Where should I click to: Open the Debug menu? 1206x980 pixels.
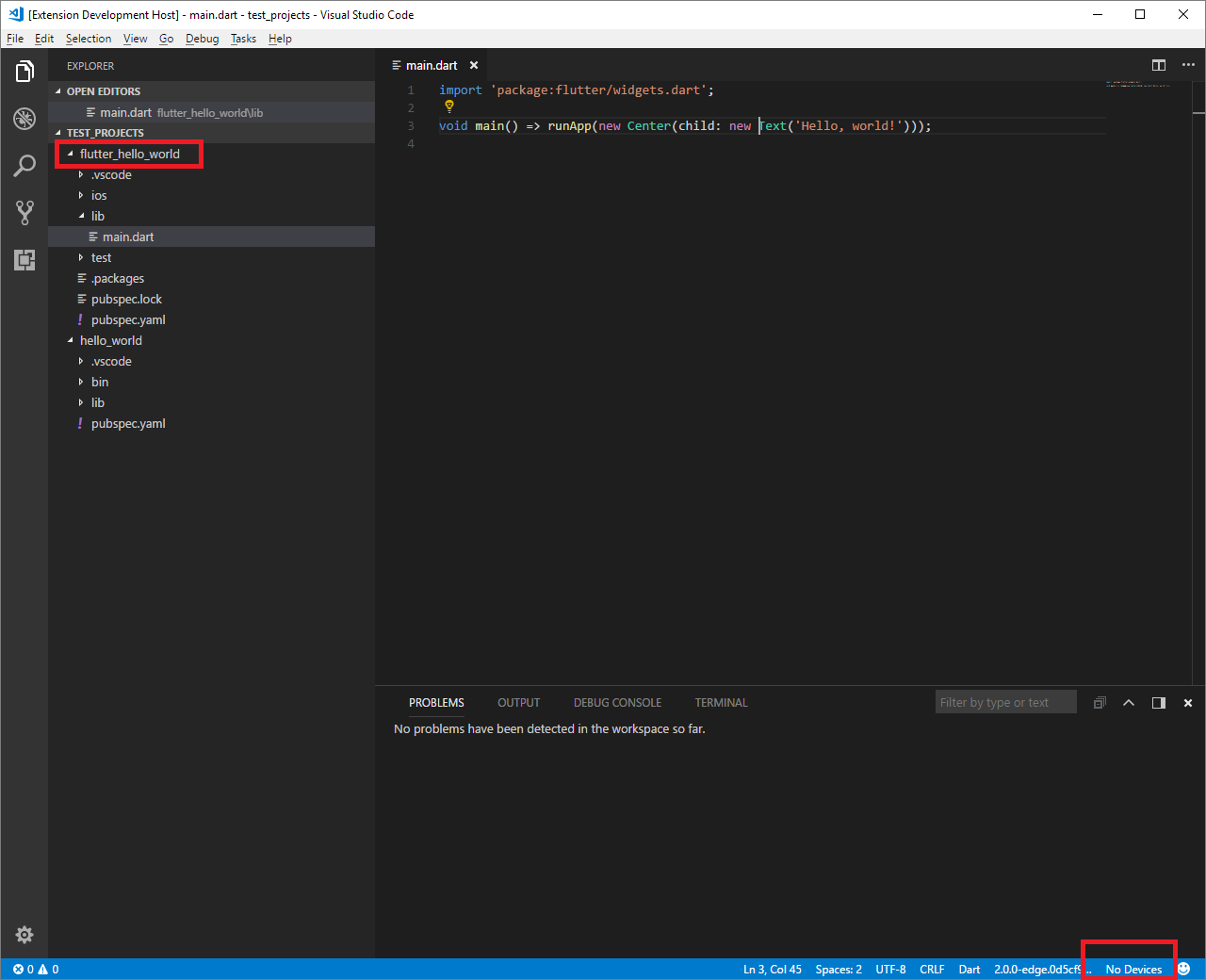[x=203, y=39]
